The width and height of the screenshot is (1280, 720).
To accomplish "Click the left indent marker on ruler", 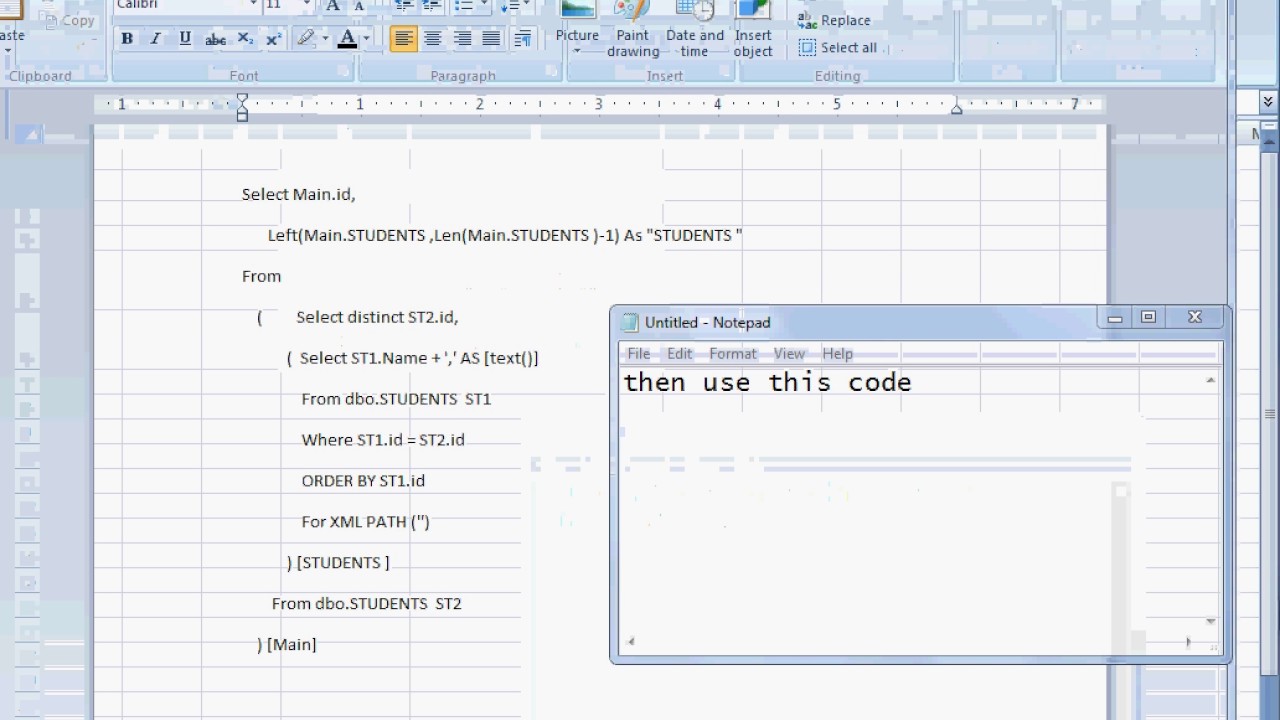I will pos(242,107).
